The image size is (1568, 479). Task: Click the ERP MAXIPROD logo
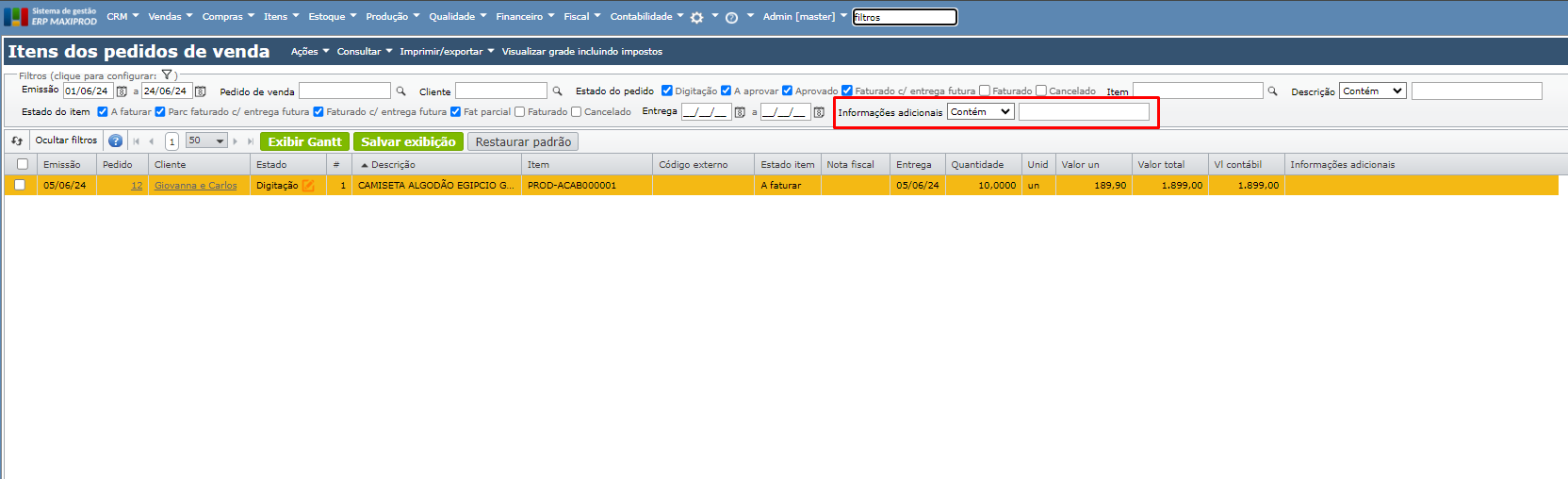point(50,16)
